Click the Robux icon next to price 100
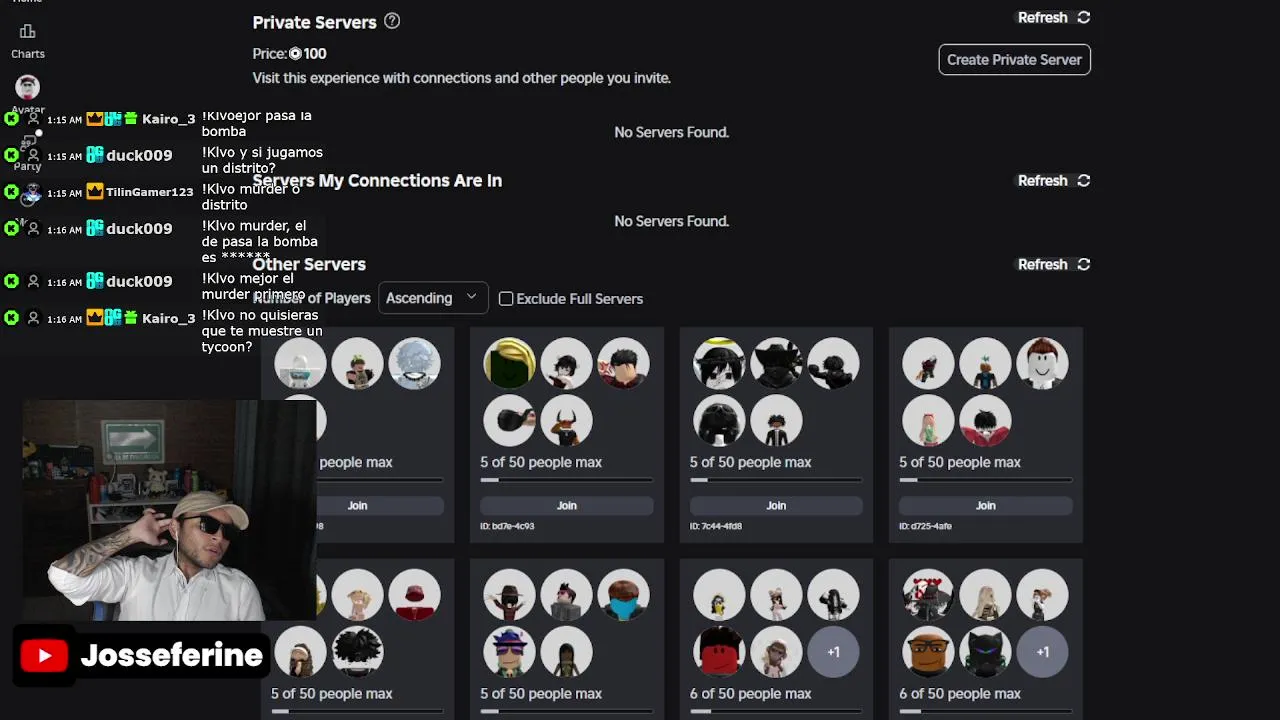1280x720 pixels. tap(295, 54)
